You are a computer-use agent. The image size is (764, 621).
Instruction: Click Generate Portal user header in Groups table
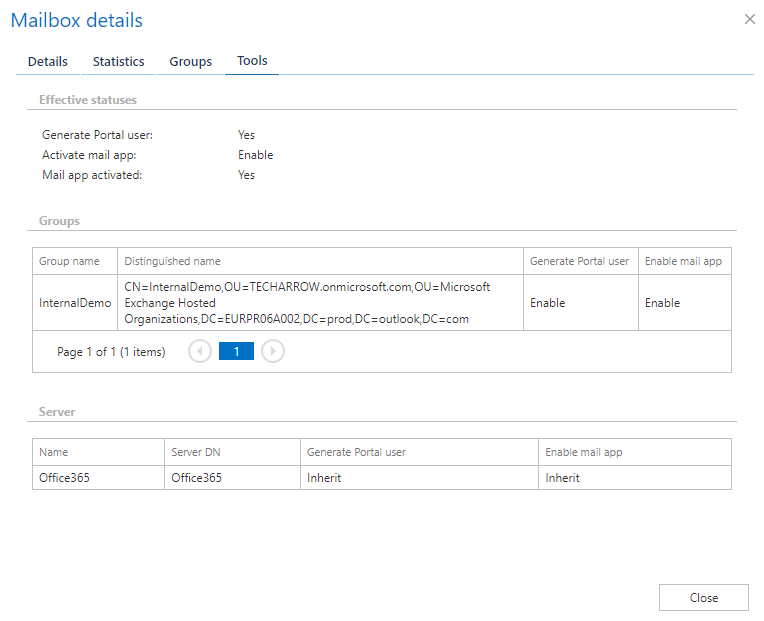[x=579, y=261]
